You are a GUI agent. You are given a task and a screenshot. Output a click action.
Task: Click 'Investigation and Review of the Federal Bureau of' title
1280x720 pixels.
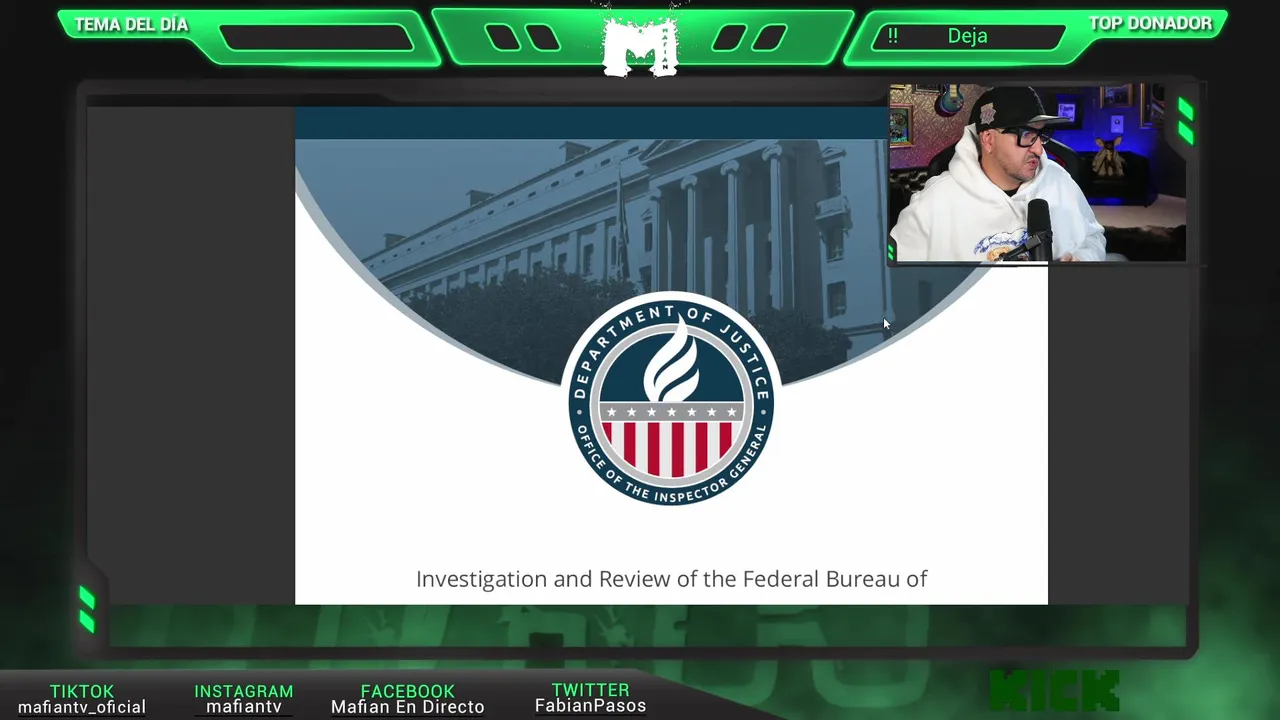pos(672,579)
